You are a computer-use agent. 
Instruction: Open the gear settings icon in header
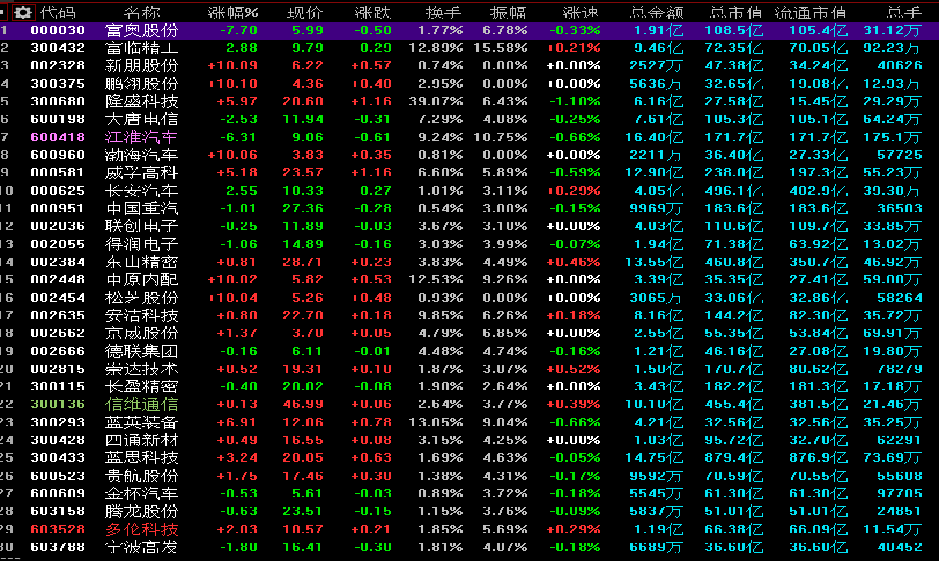click(23, 12)
